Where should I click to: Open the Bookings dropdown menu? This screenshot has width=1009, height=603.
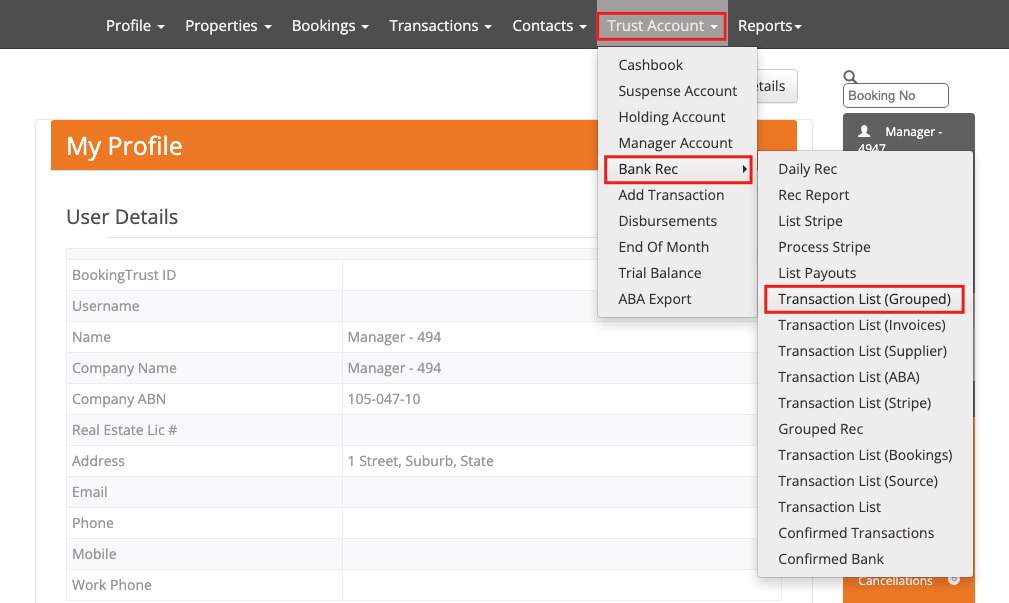coord(330,26)
